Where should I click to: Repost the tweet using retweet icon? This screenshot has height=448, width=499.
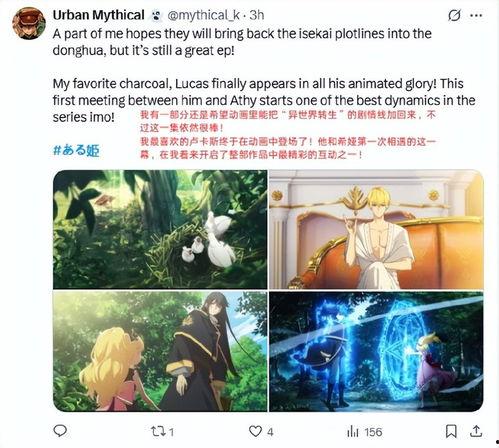point(158,432)
